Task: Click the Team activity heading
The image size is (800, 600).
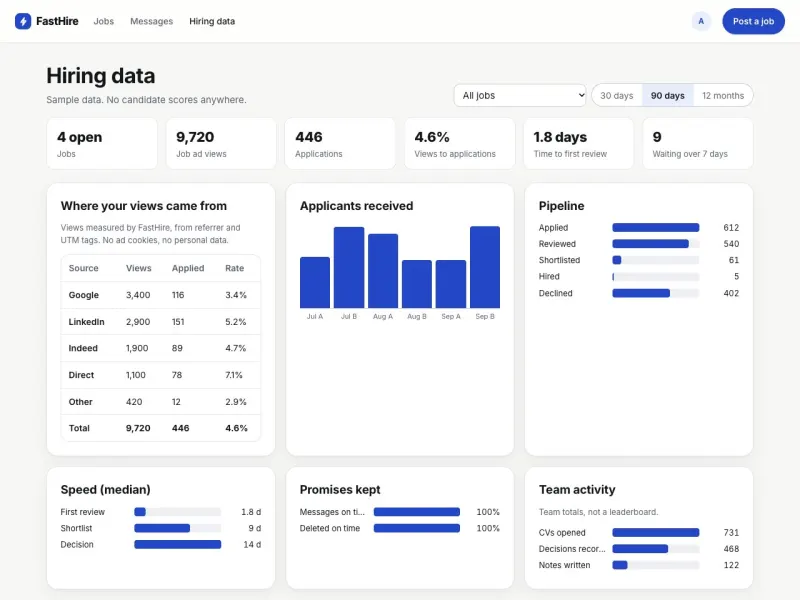Action: coord(577,489)
